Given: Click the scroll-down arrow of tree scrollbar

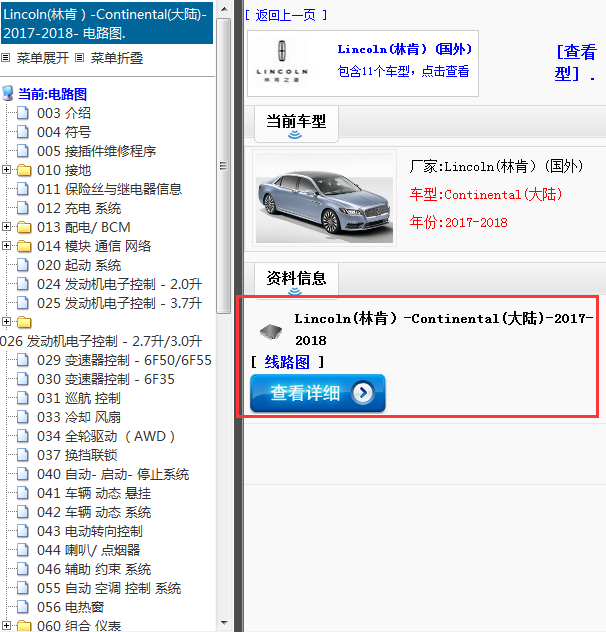Looking at the screenshot, I should (x=224, y=623).
